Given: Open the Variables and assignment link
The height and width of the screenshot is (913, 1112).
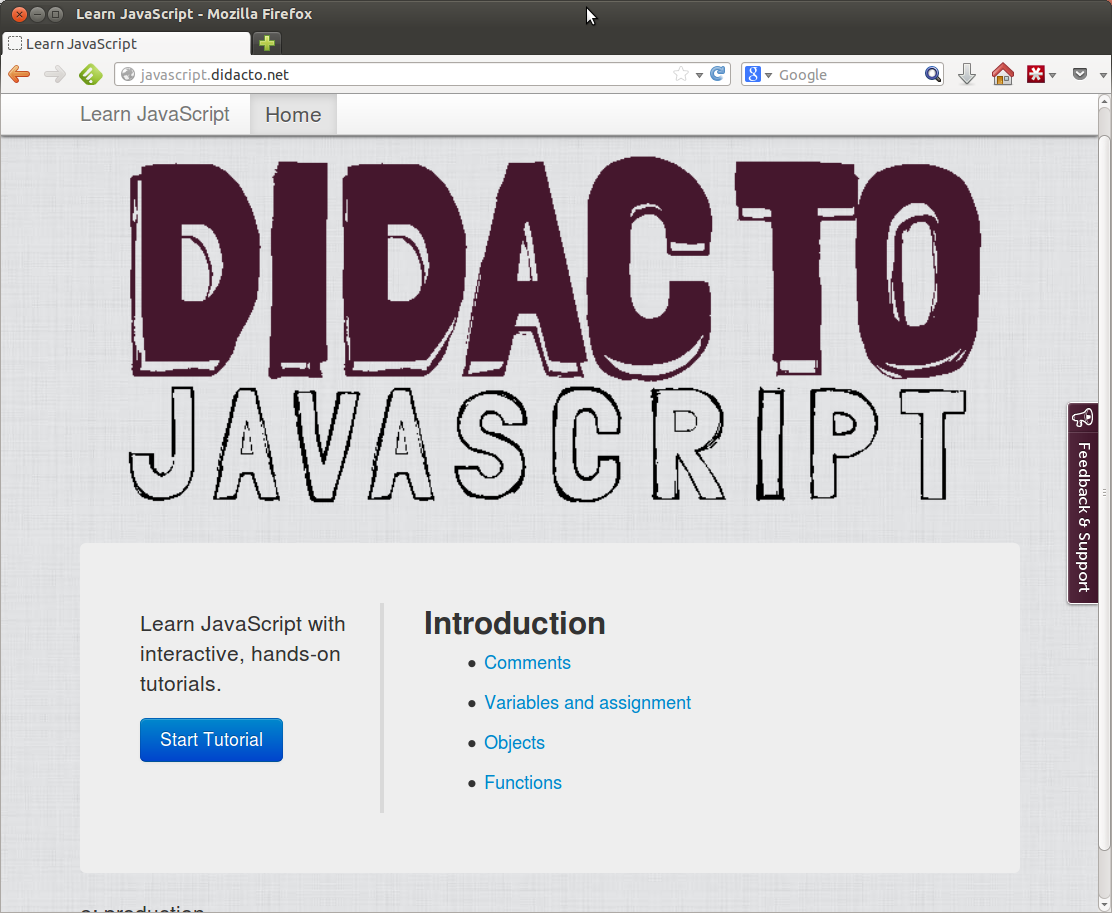Looking at the screenshot, I should pos(587,702).
